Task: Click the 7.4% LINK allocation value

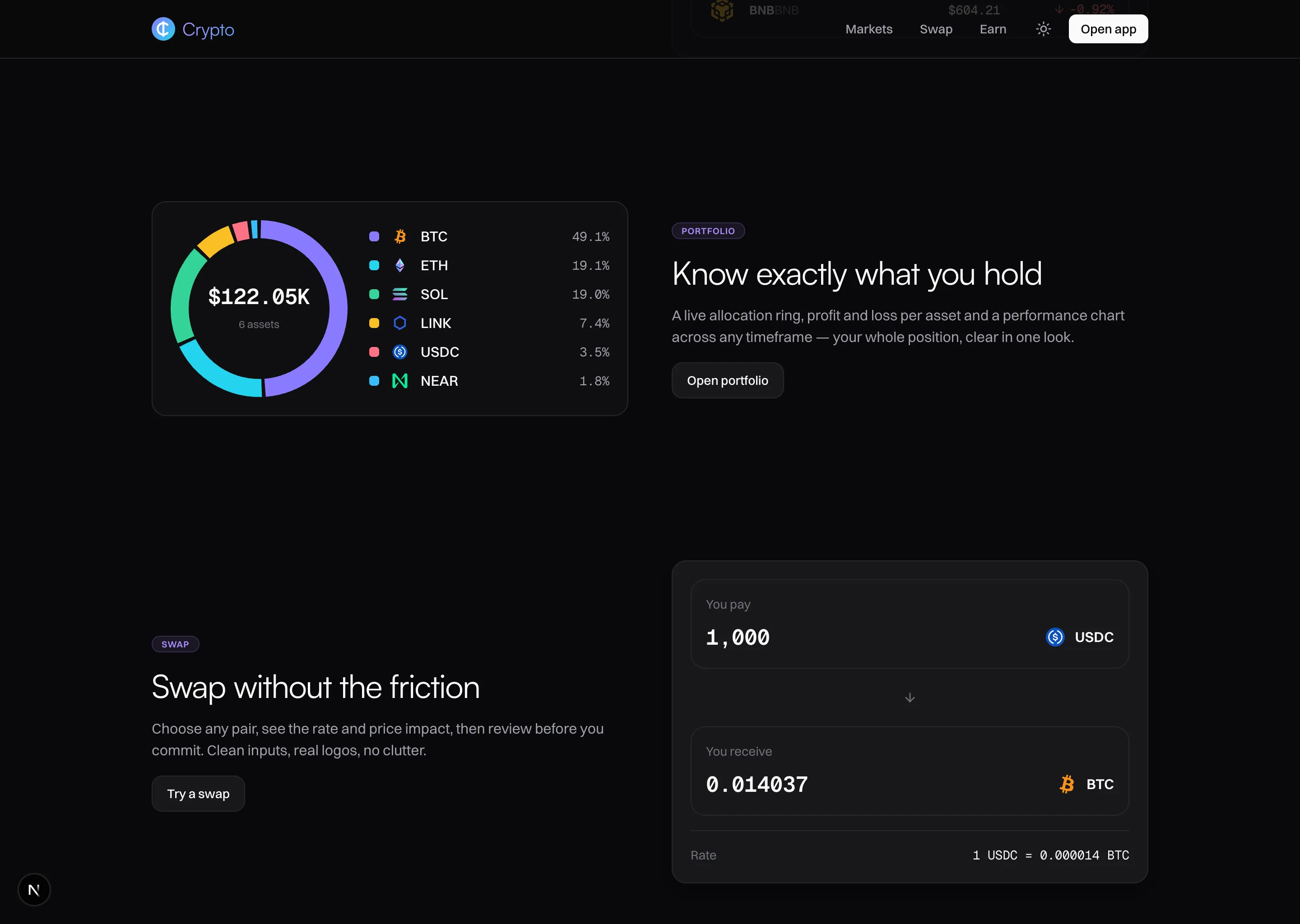Action: pos(594,323)
